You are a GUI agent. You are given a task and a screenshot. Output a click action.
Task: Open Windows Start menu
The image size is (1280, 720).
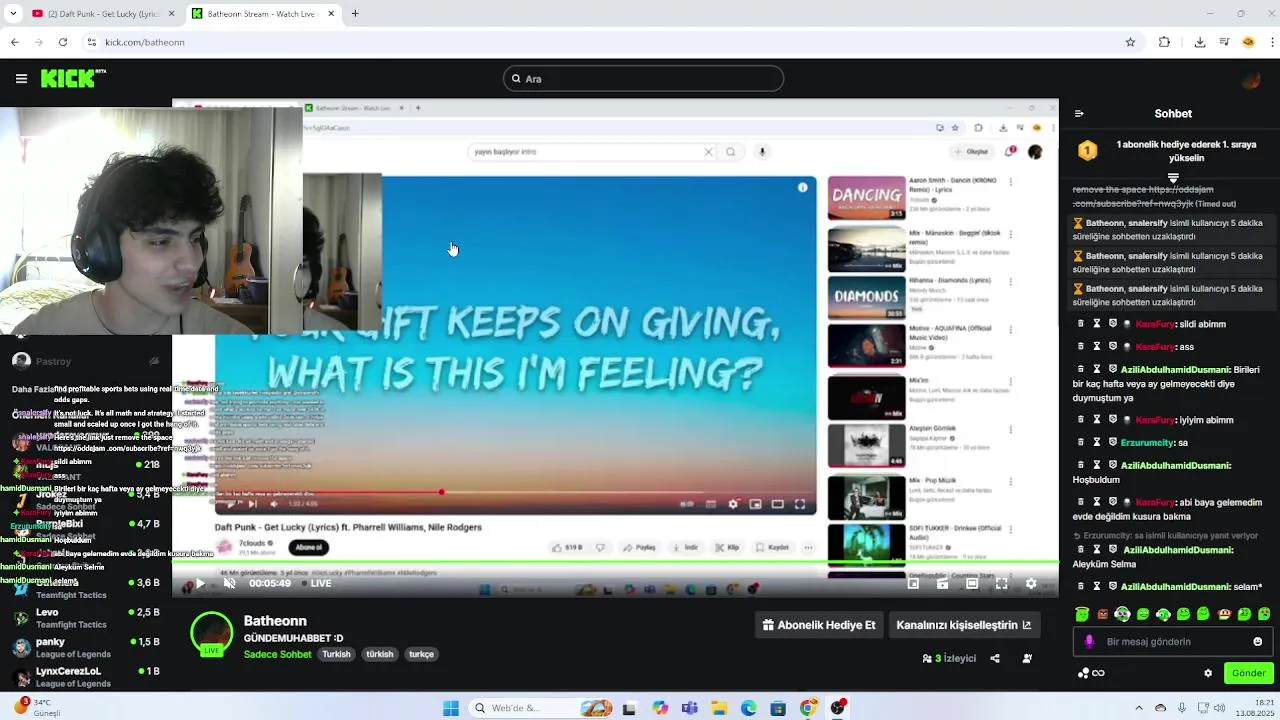click(451, 708)
